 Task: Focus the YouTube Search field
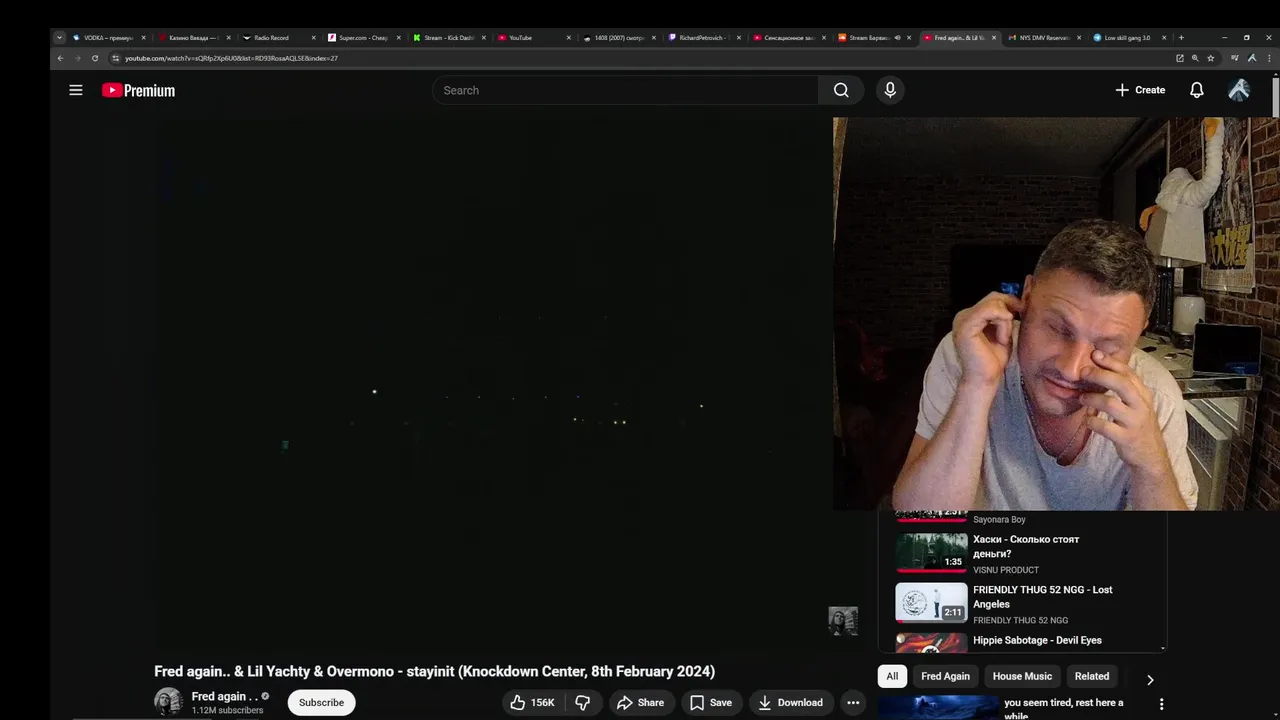625,90
